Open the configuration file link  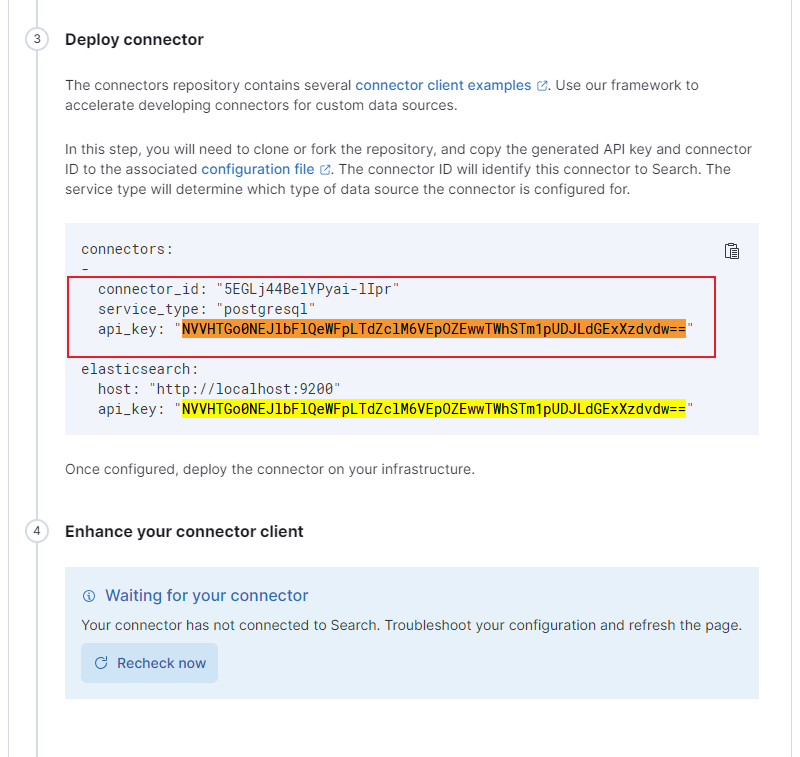pos(261,169)
